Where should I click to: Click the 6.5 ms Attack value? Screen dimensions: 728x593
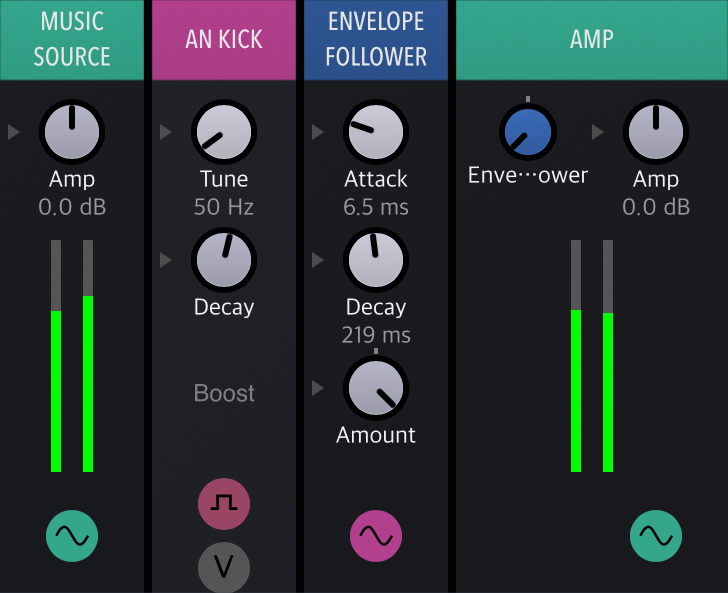tap(376, 207)
